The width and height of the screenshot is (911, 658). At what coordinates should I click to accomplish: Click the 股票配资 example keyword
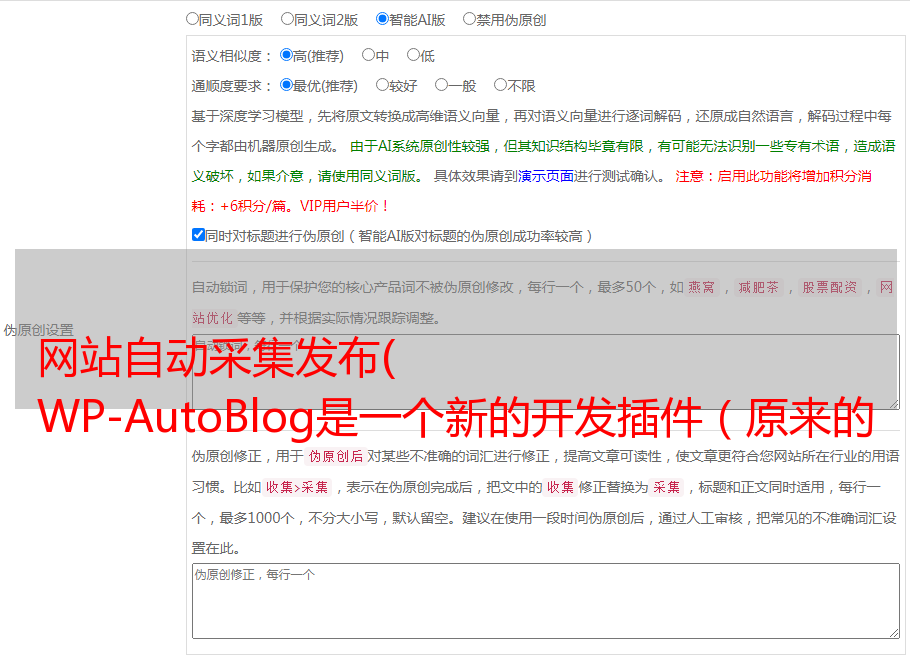(x=829, y=287)
